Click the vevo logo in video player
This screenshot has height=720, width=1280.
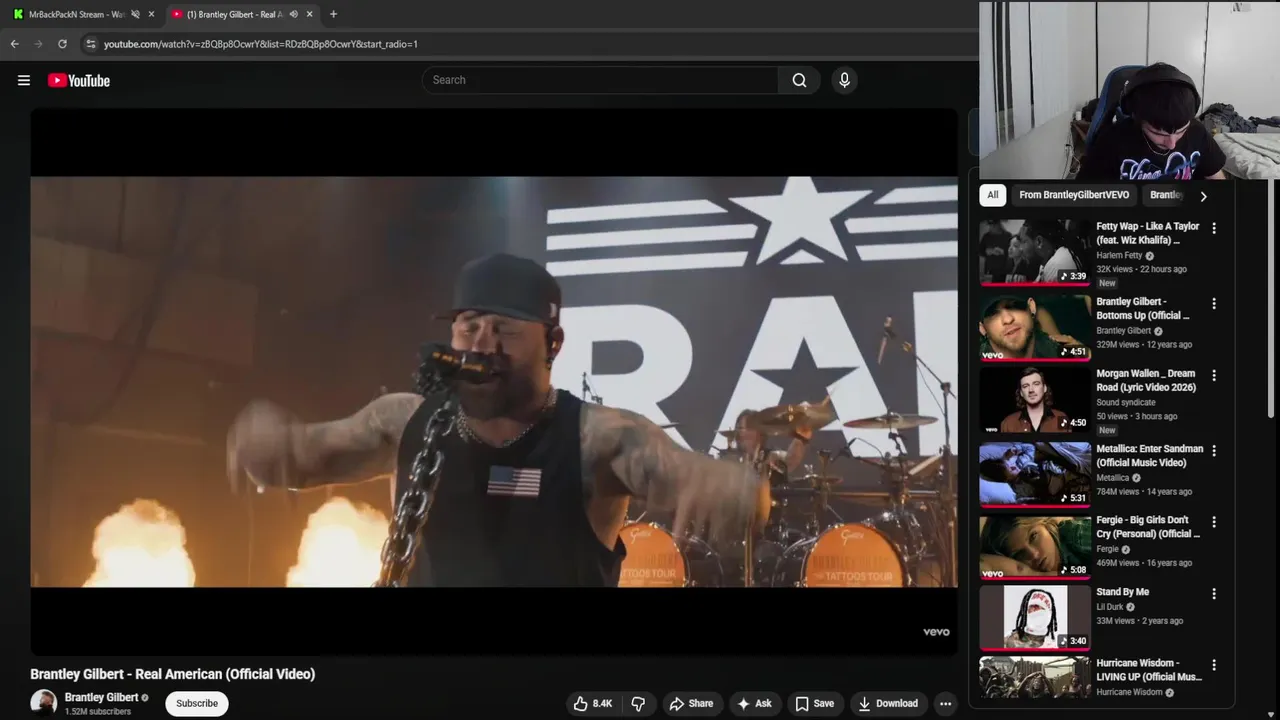coord(936,632)
